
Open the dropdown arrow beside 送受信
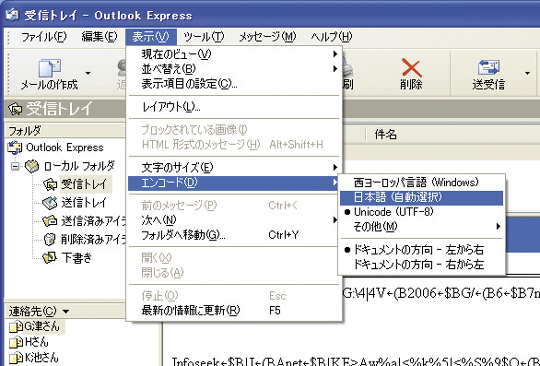pos(528,73)
